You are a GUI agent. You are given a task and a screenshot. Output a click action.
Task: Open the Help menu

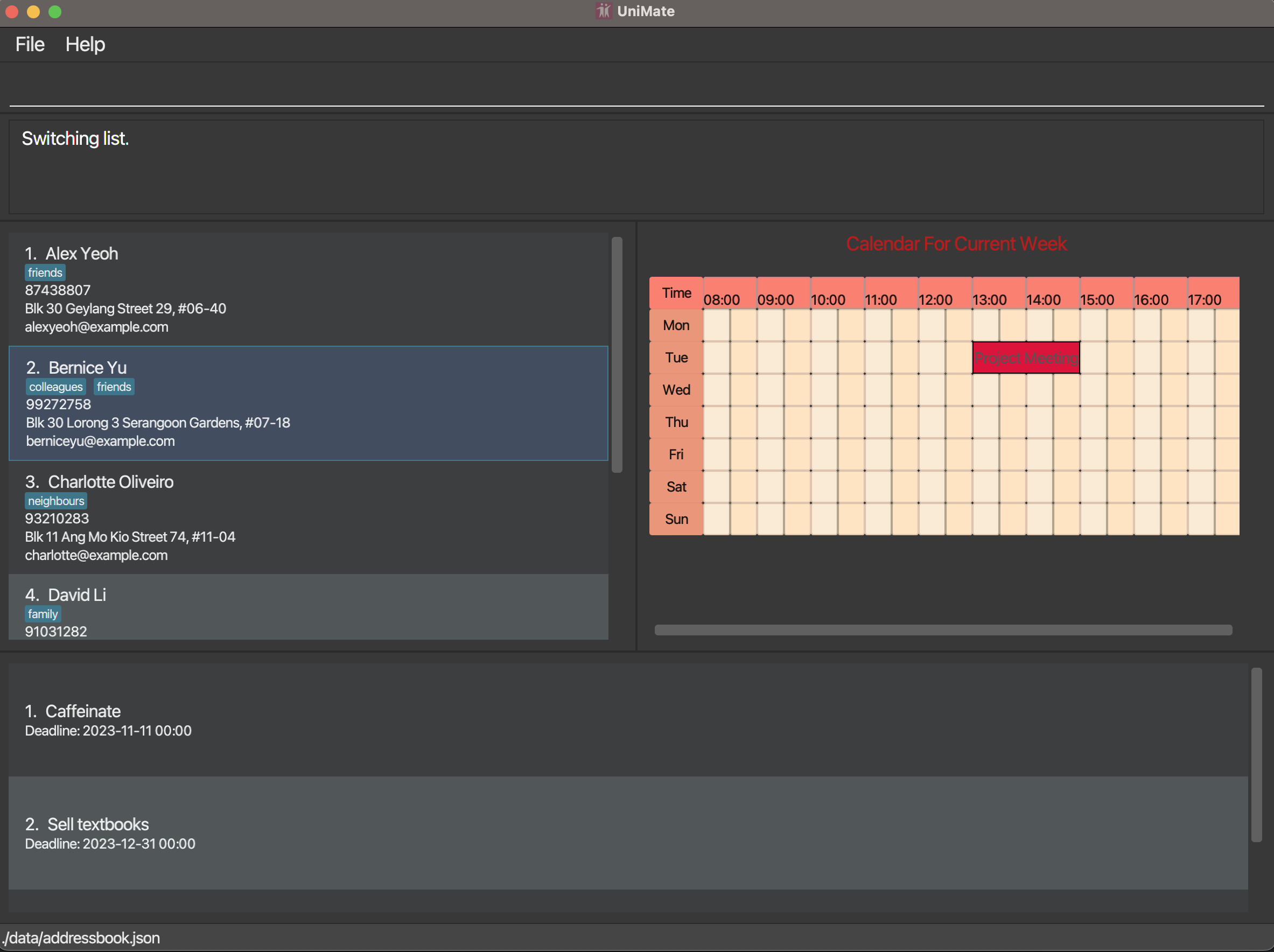pos(85,44)
